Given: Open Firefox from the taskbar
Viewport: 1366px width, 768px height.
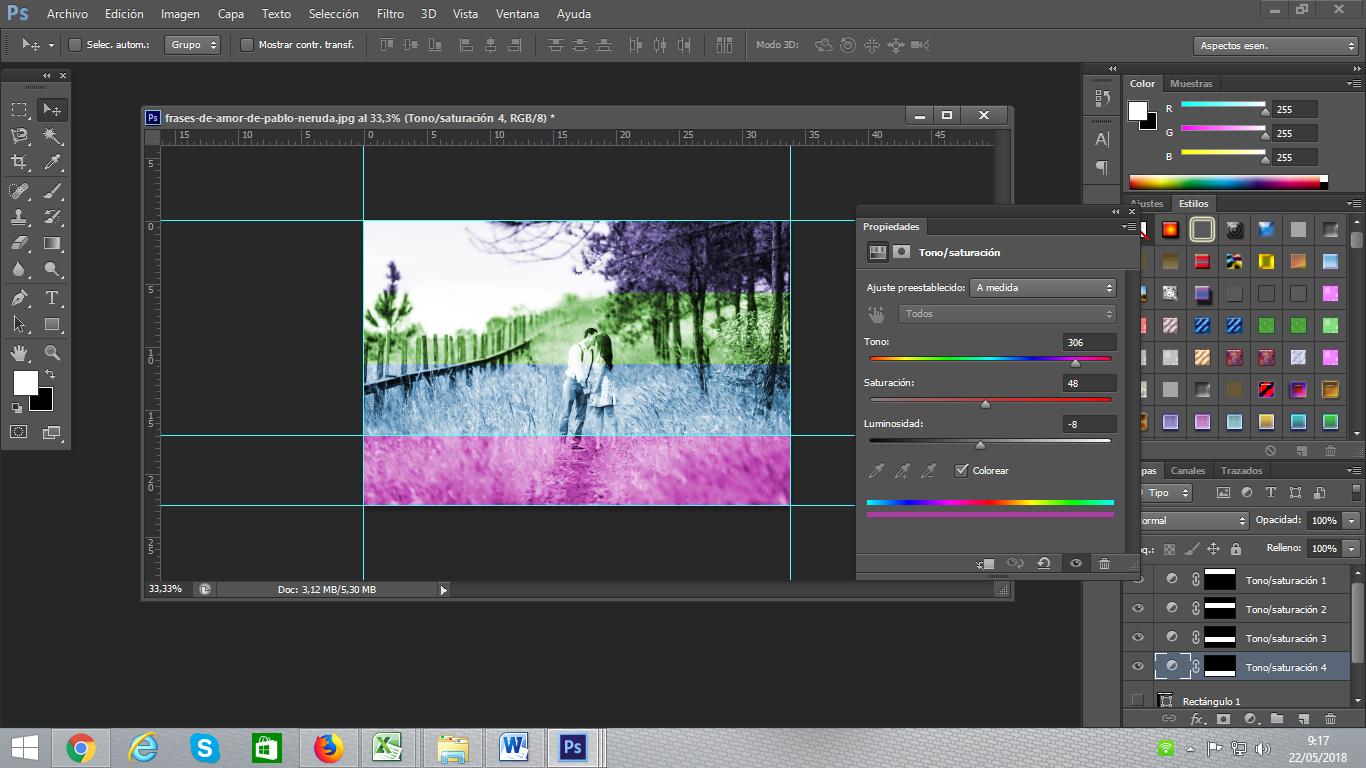Looking at the screenshot, I should [328, 748].
